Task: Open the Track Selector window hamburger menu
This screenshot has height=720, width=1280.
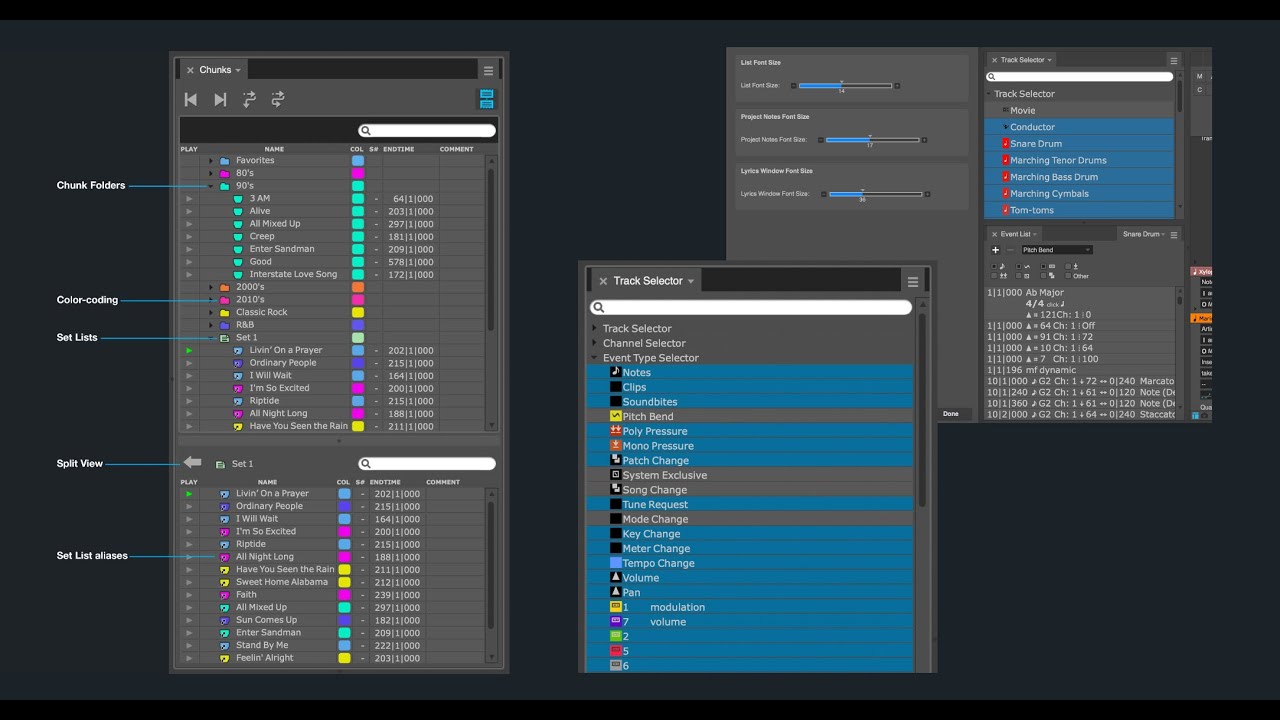Action: [x=913, y=282]
